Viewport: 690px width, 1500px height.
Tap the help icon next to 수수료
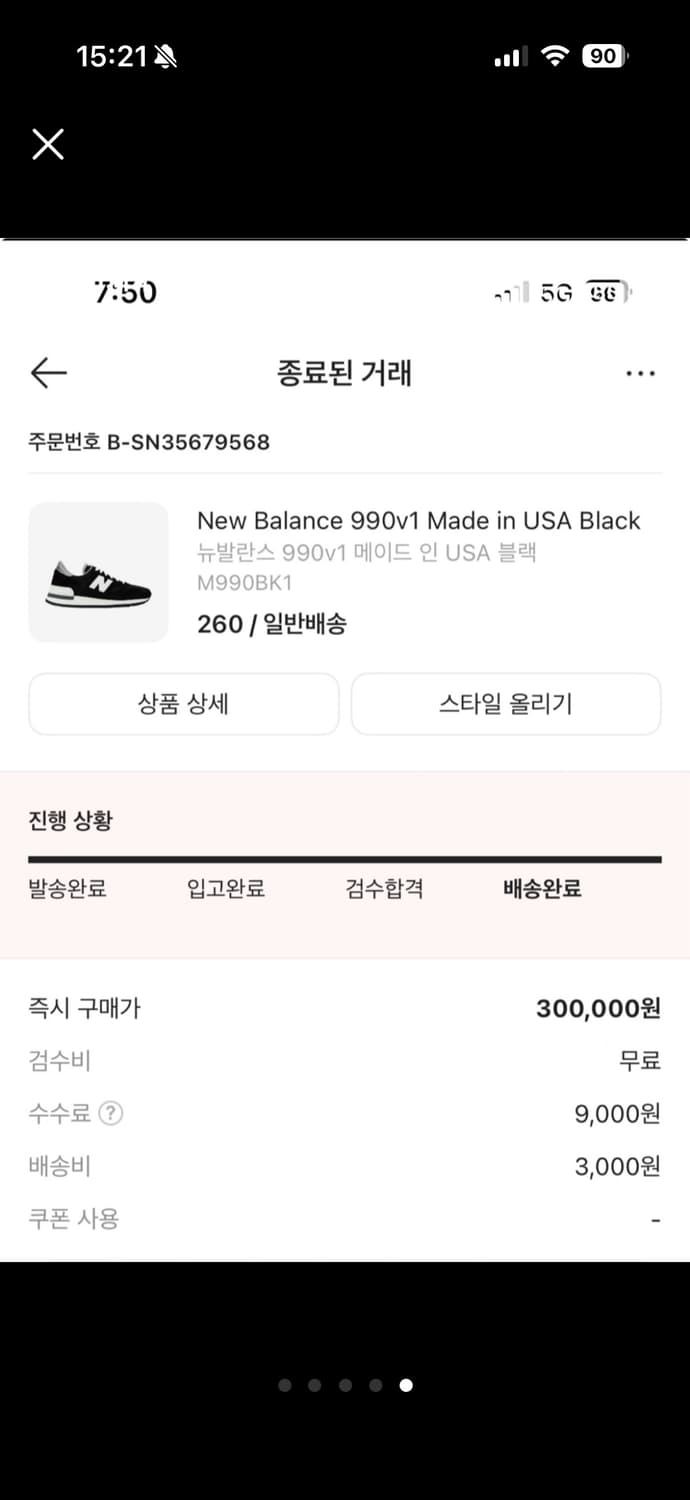click(113, 1113)
